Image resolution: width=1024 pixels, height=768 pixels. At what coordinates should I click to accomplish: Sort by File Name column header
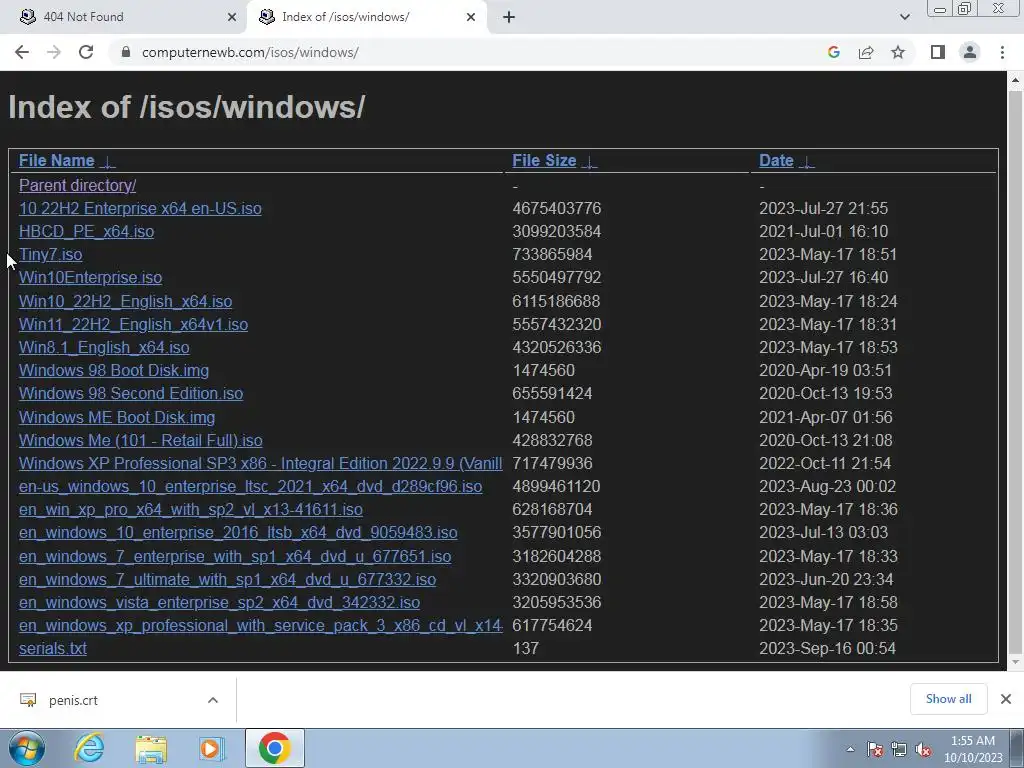pos(56,161)
